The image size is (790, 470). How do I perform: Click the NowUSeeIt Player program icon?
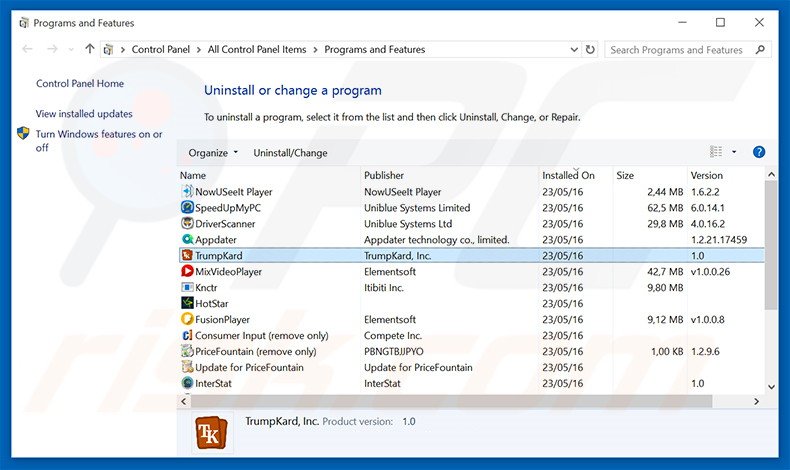(187, 191)
